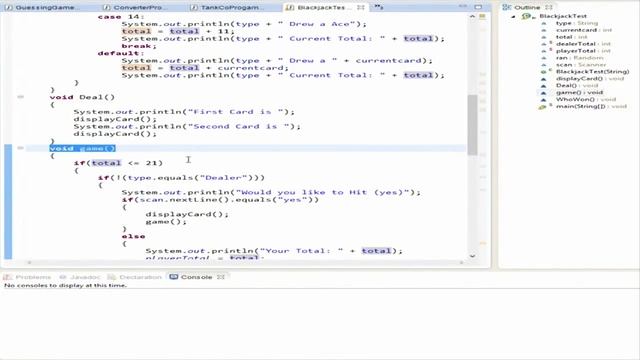The image size is (640, 360).
Task: Open the Problems view tab
Action: pos(28,277)
